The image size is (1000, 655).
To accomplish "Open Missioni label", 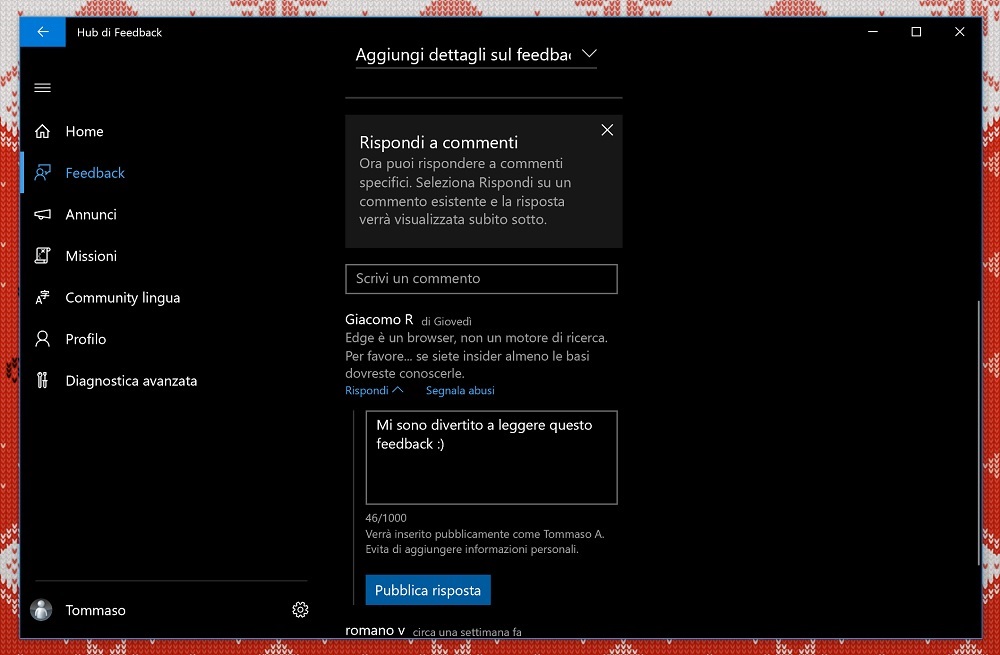I will coord(91,256).
